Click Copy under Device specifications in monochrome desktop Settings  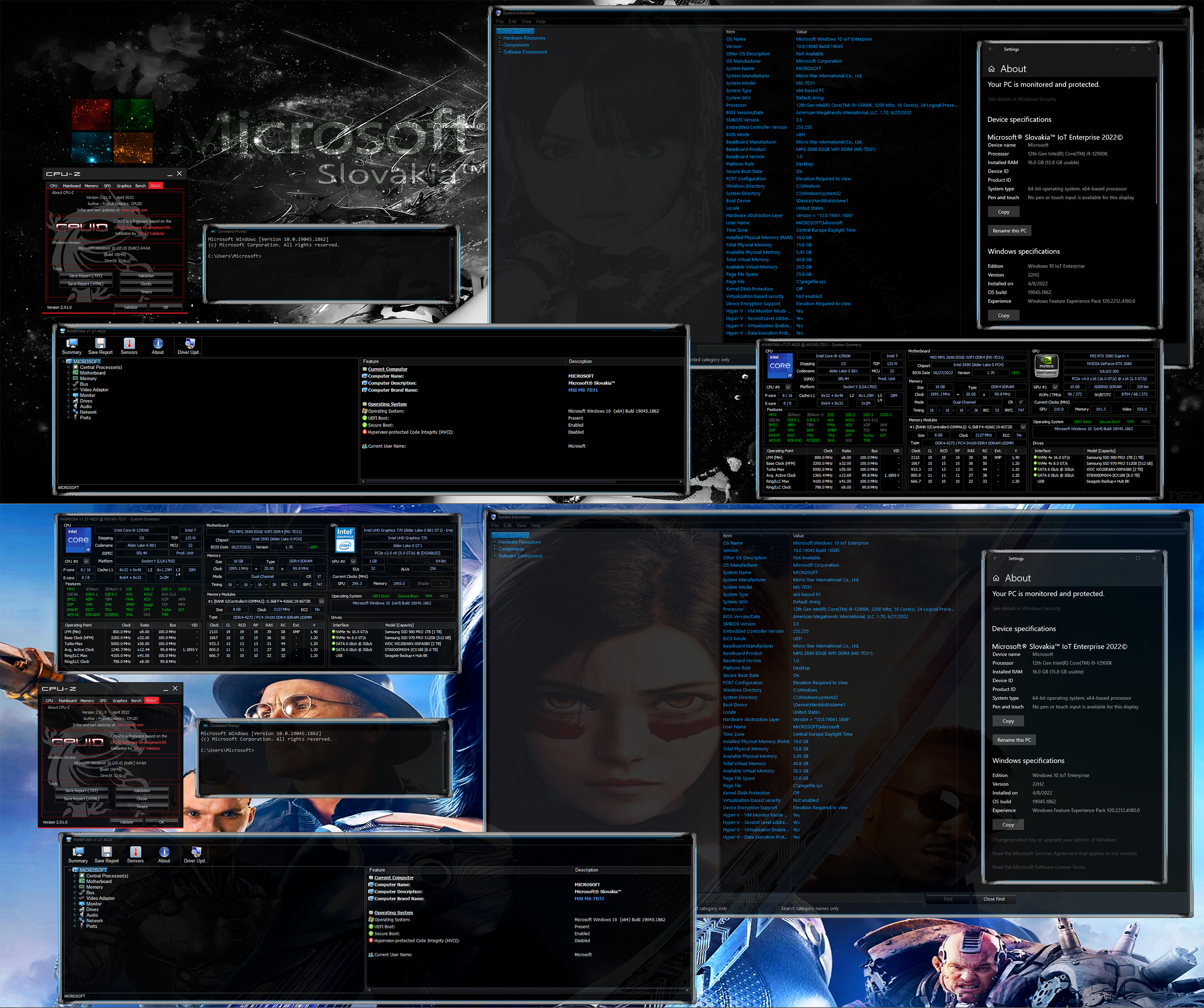[x=1004, y=212]
